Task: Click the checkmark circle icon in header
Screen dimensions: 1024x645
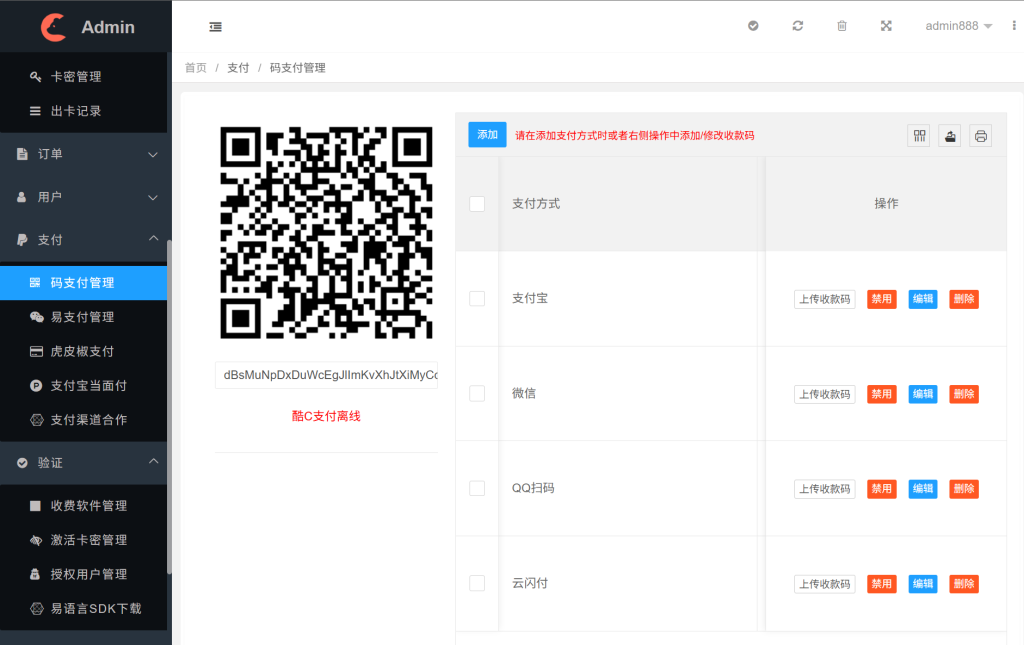Action: pos(753,26)
